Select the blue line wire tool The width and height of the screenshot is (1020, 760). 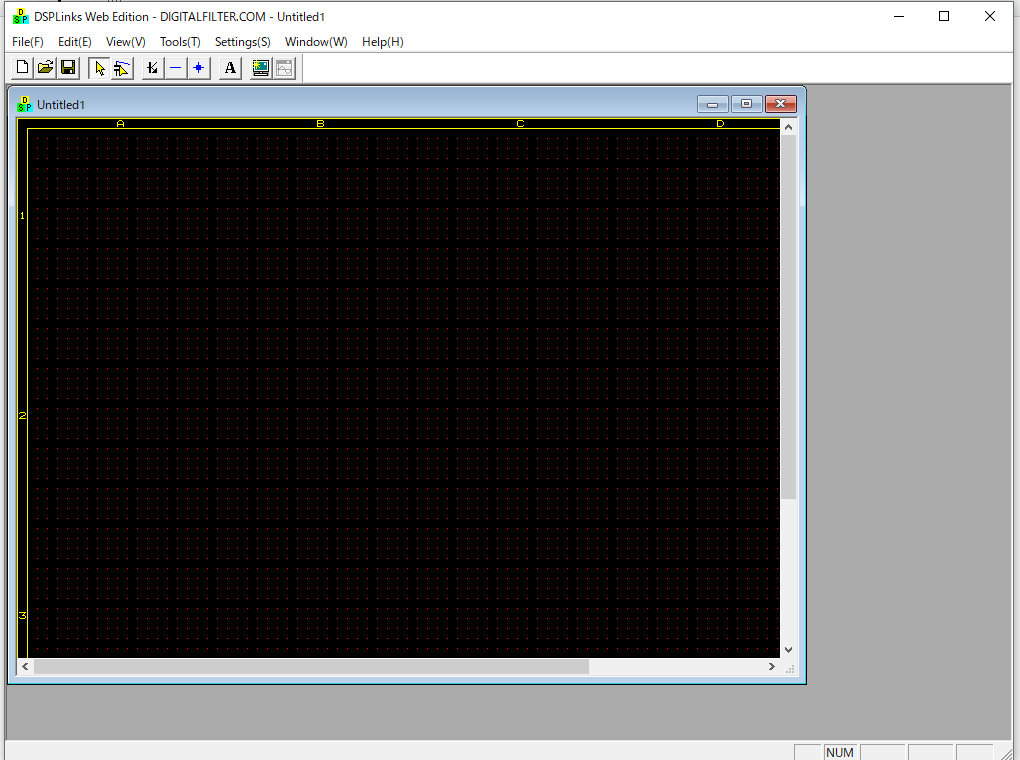175,68
